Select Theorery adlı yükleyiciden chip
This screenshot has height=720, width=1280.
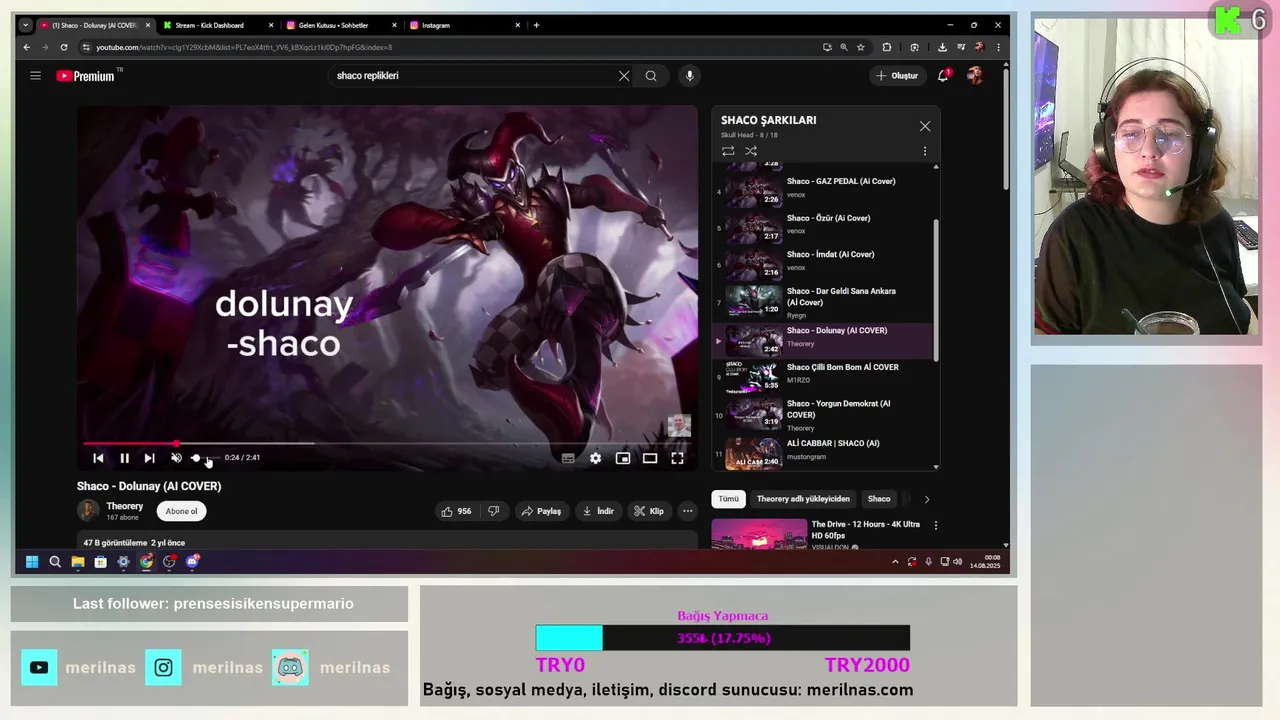point(803,499)
